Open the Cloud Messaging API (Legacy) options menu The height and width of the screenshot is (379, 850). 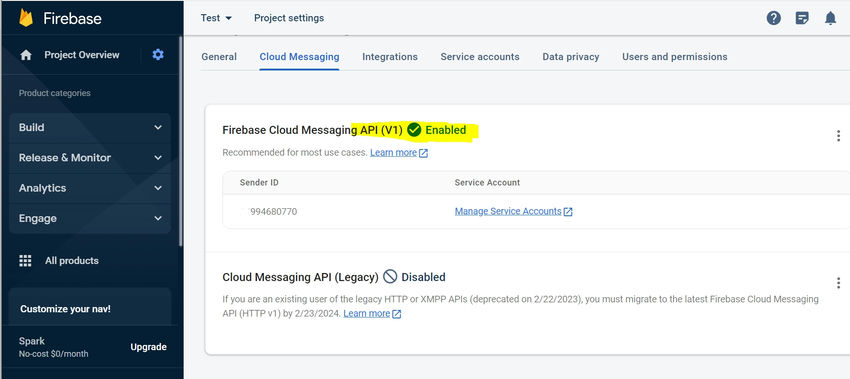[838, 282]
